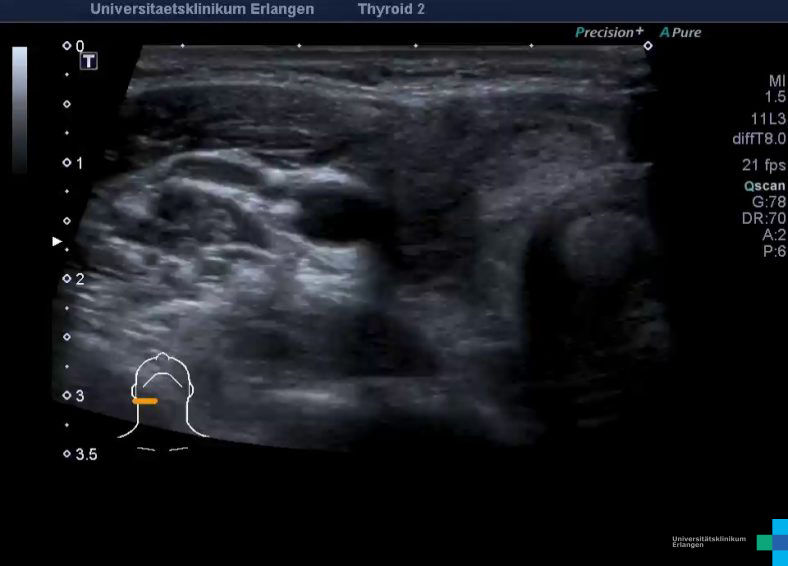
Task: Click the Precision+ imaging indicator
Action: click(609, 32)
